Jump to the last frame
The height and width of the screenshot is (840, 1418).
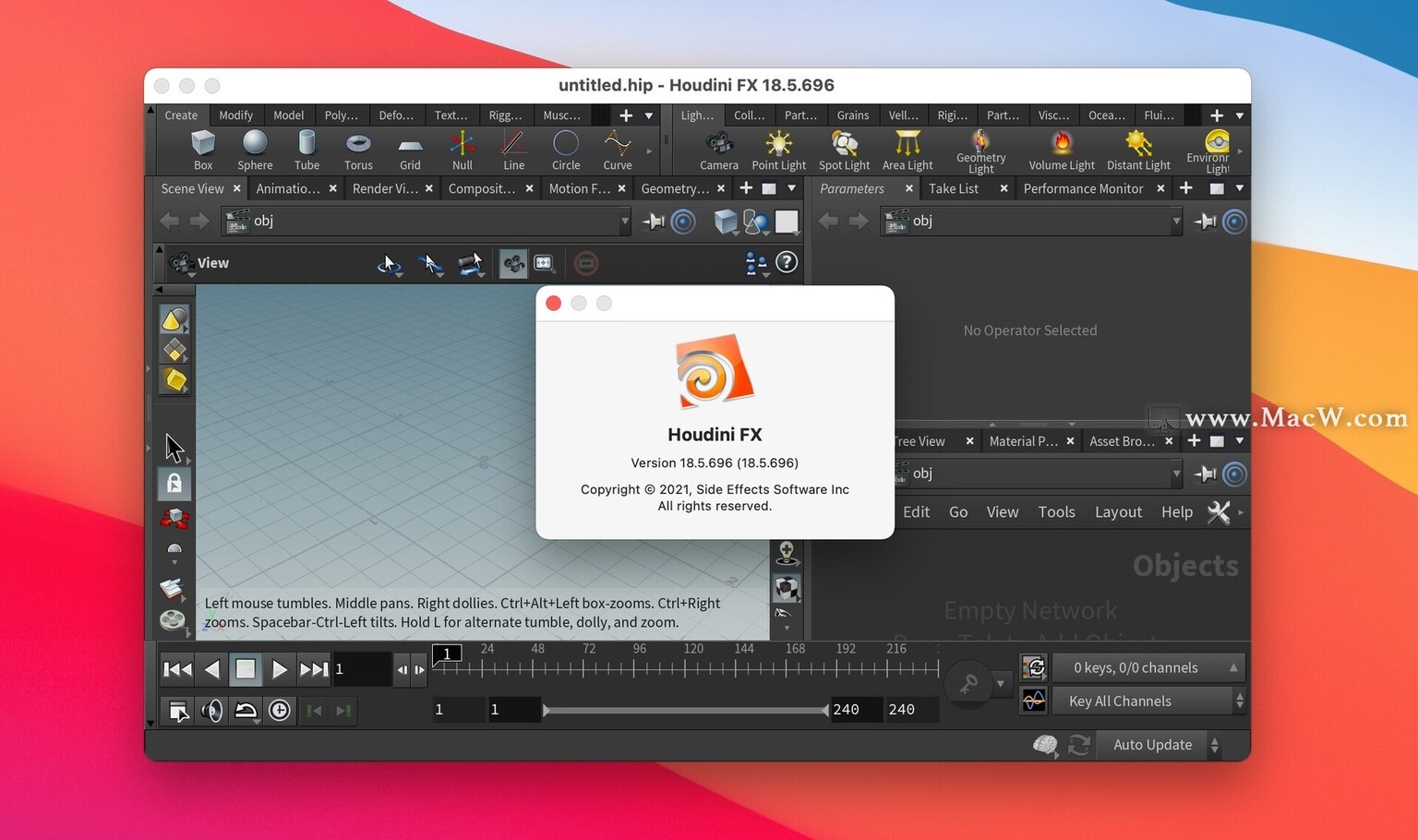click(314, 668)
